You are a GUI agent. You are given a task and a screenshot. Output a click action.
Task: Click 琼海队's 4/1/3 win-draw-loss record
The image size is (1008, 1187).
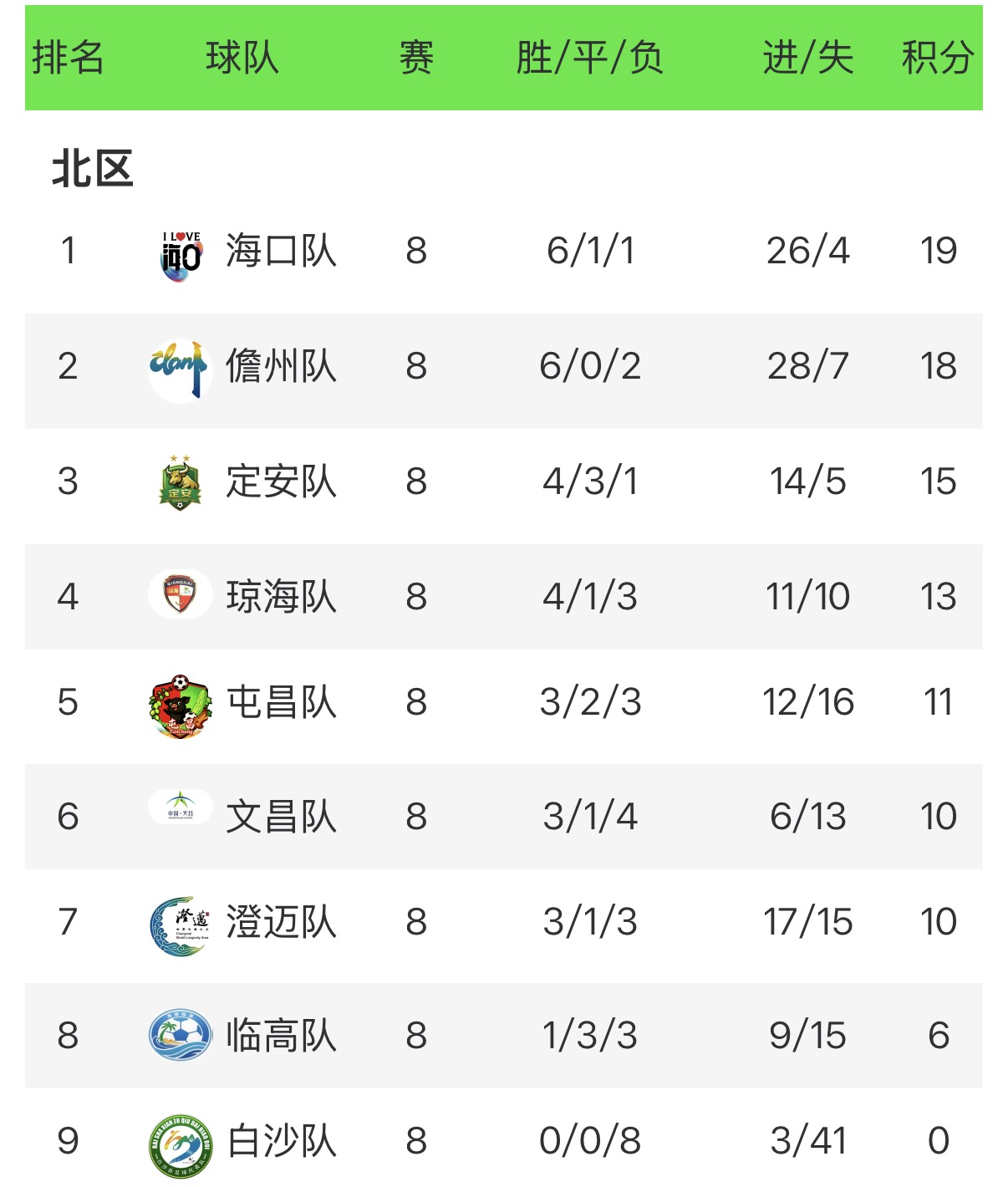[589, 597]
